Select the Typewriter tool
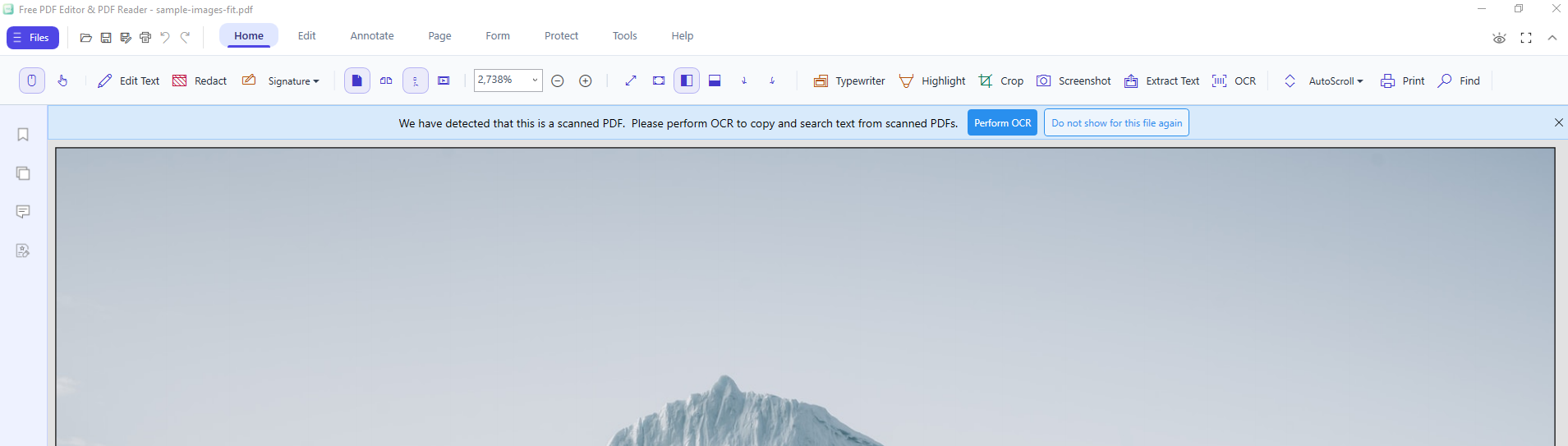 [x=849, y=80]
